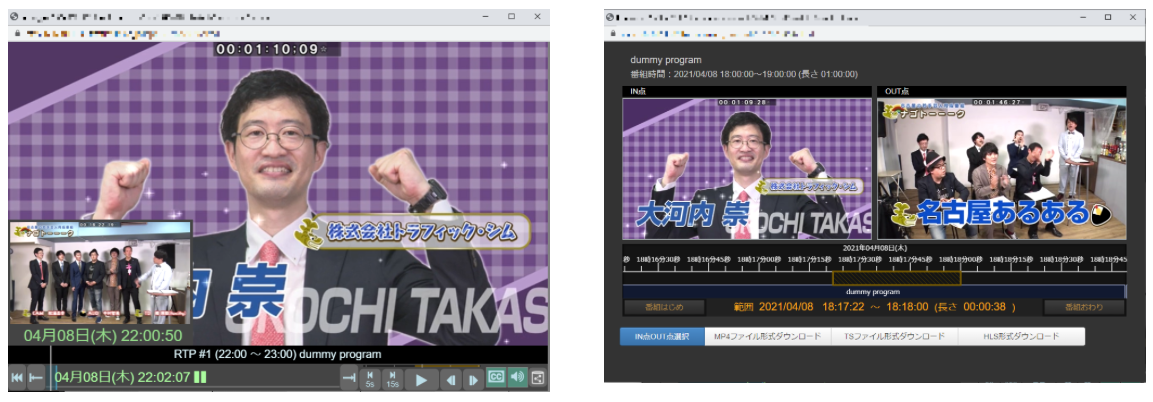Click the address bar of the player window
Viewport: 1153px width, 402px height.
[x=279, y=34]
